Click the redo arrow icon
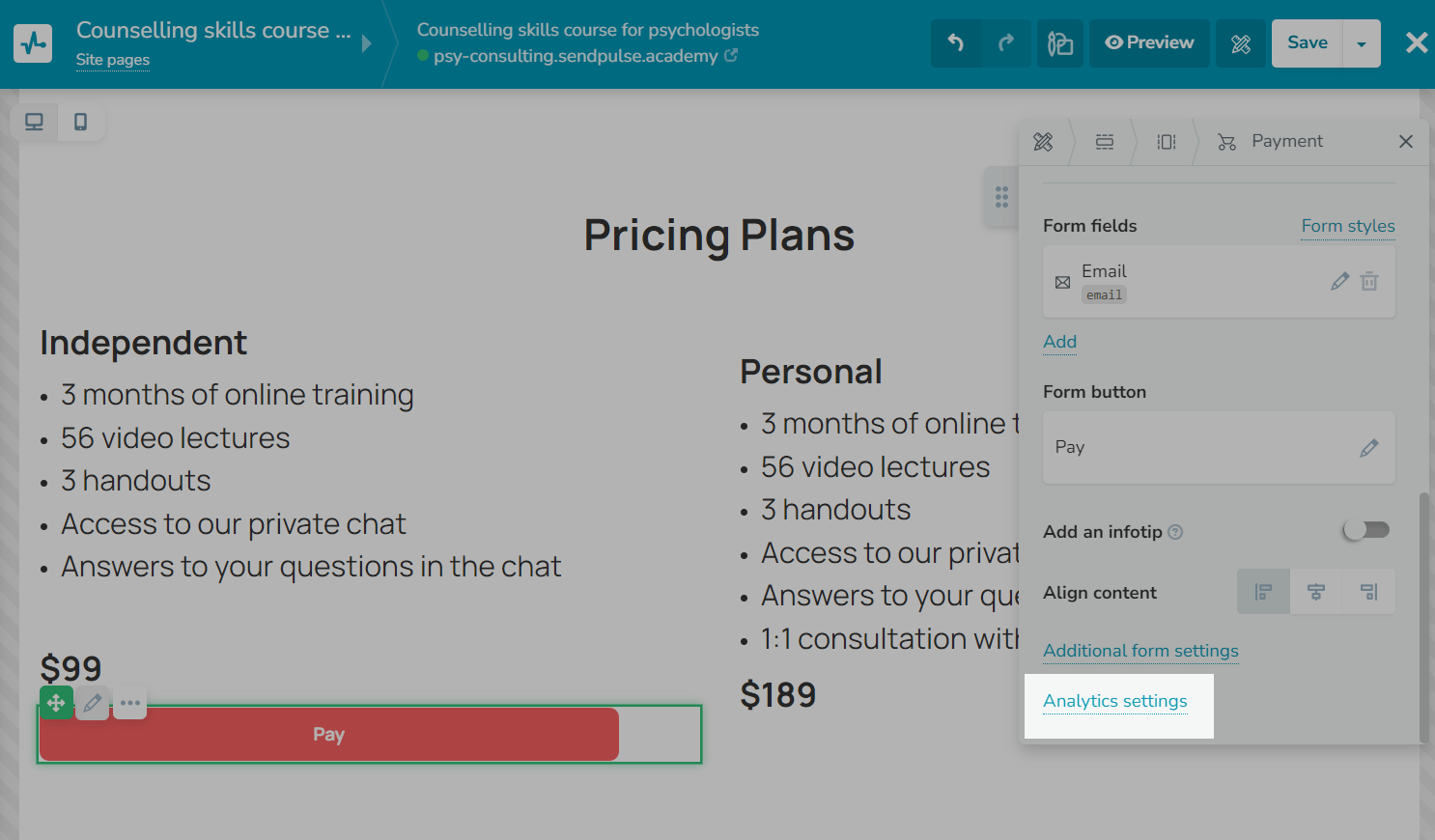The width and height of the screenshot is (1435, 840). [x=1006, y=43]
